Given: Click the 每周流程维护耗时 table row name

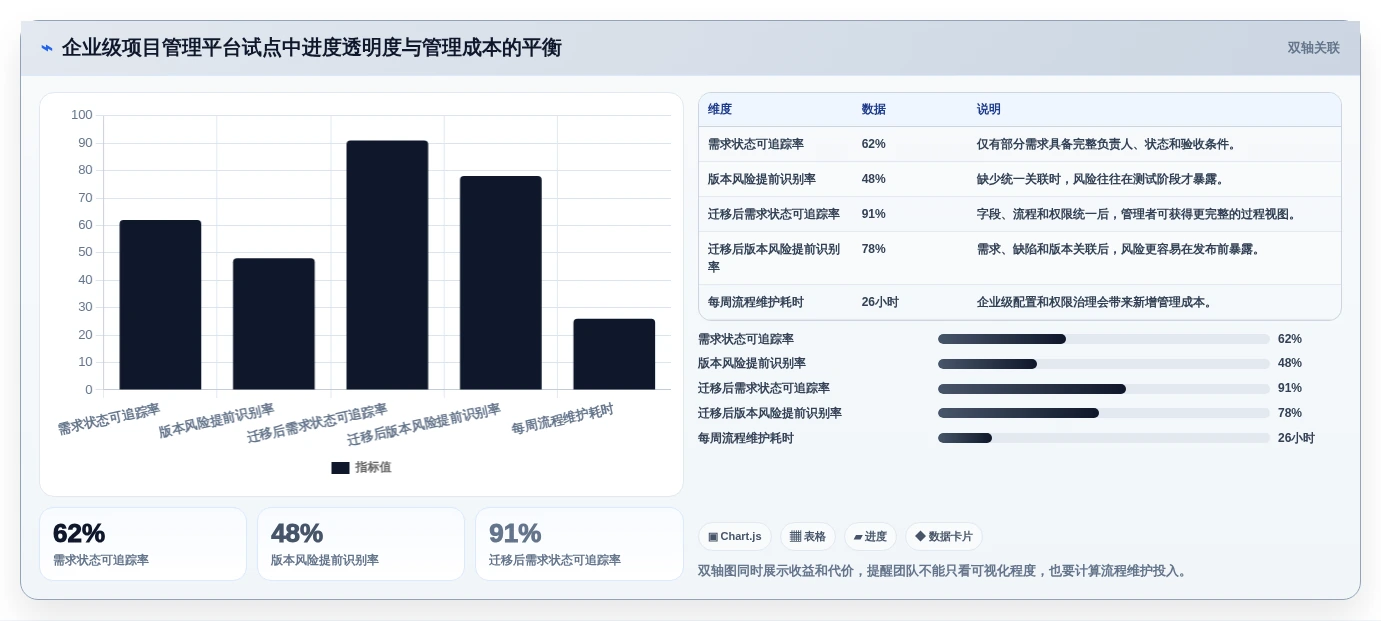Looking at the screenshot, I should coord(756,302).
